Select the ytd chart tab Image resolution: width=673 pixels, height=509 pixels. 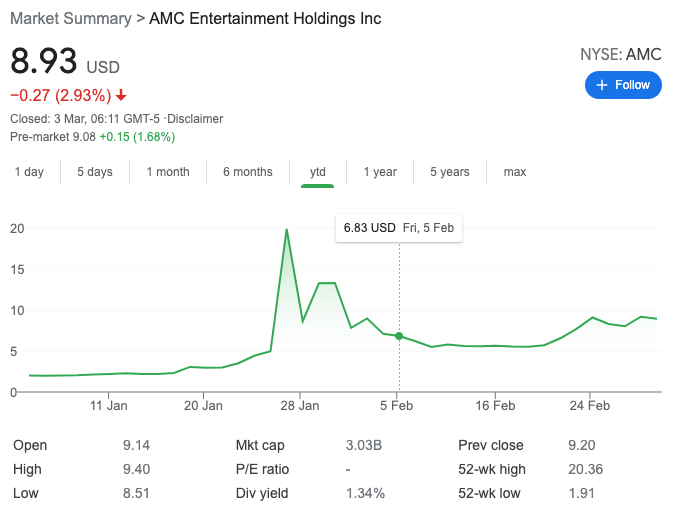tap(318, 172)
